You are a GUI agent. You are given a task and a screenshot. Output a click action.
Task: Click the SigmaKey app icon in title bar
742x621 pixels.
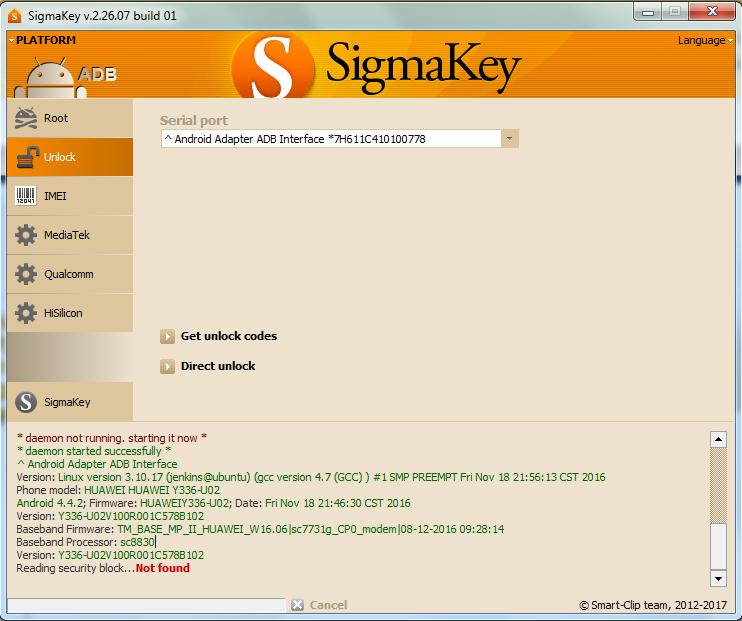point(15,16)
